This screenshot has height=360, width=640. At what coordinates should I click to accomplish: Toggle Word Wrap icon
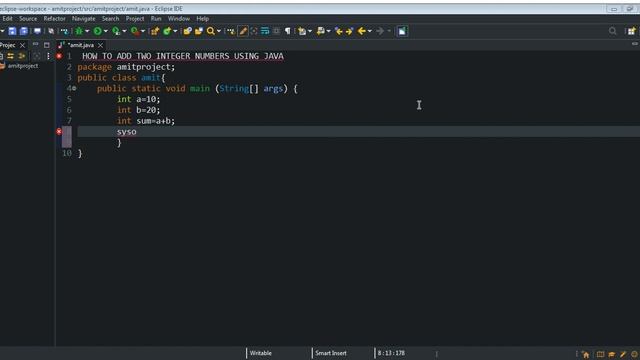click(265, 31)
